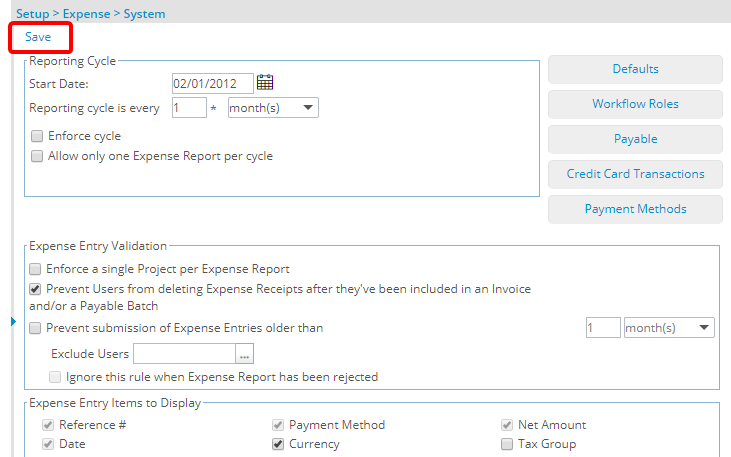Check Allow only one Expense Report per cycle
The width and height of the screenshot is (731, 457).
pyautogui.click(x=37, y=156)
